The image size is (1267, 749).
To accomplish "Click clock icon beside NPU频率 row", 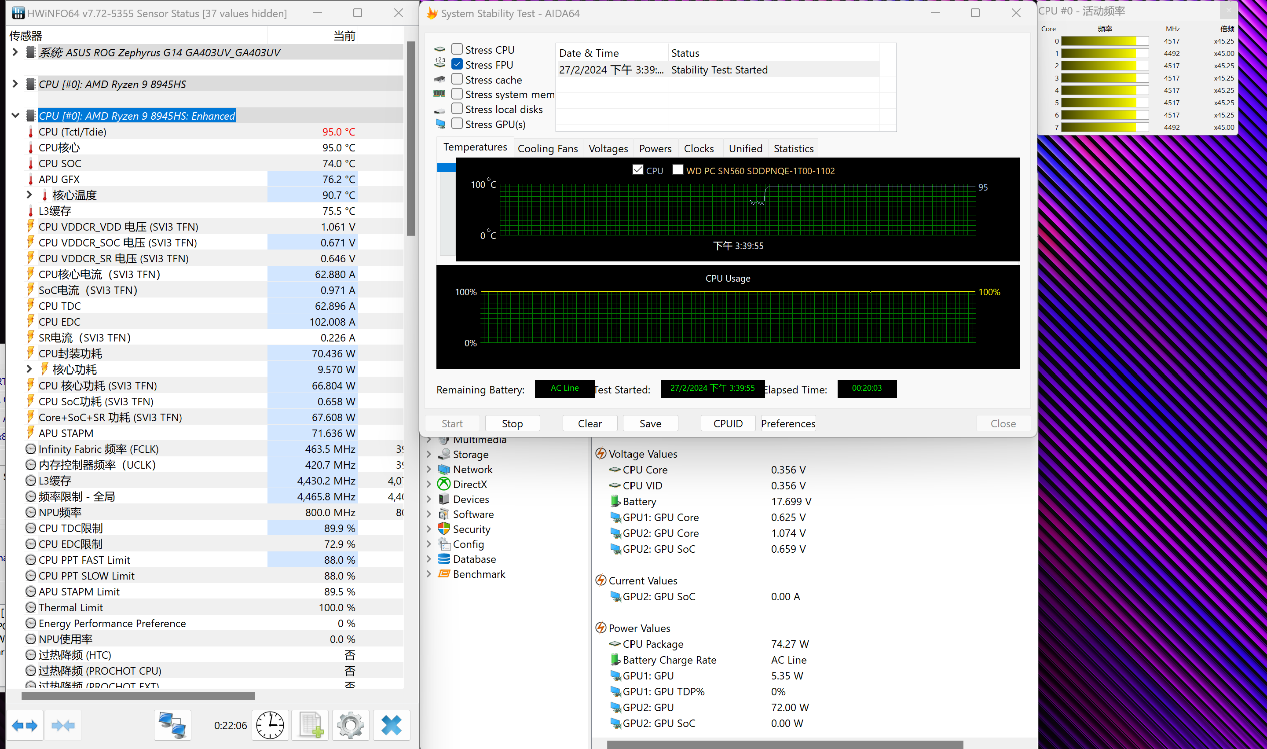I will (x=30, y=512).
